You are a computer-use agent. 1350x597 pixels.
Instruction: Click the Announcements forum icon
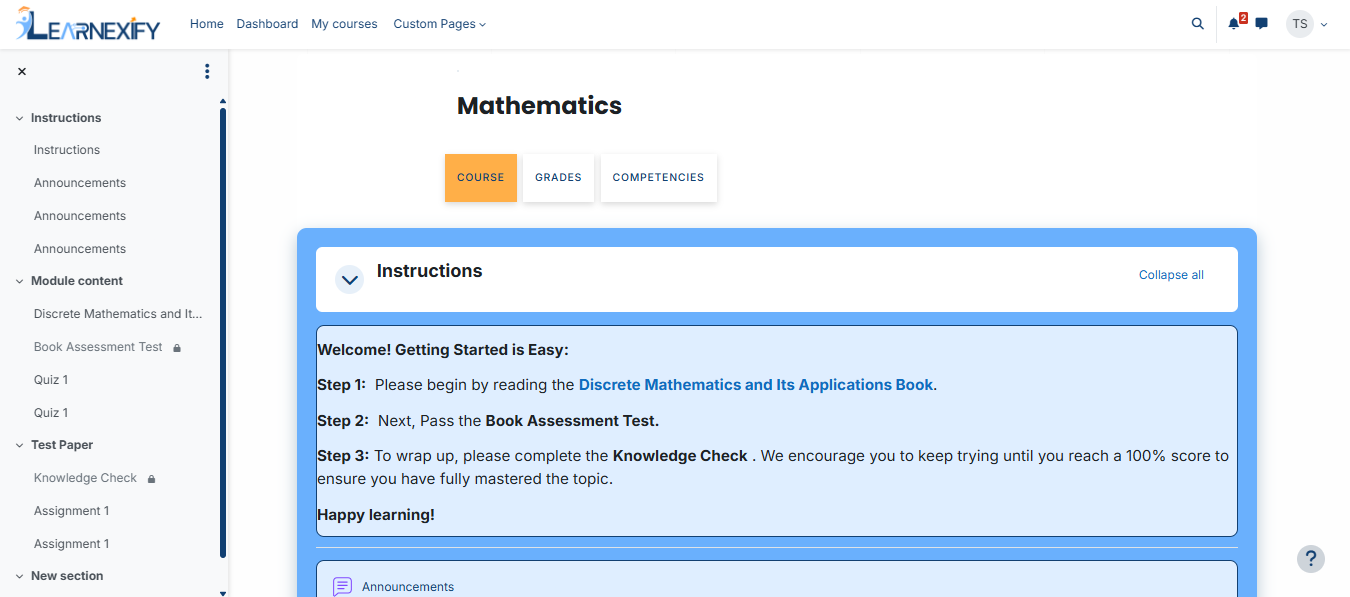pyautogui.click(x=342, y=587)
